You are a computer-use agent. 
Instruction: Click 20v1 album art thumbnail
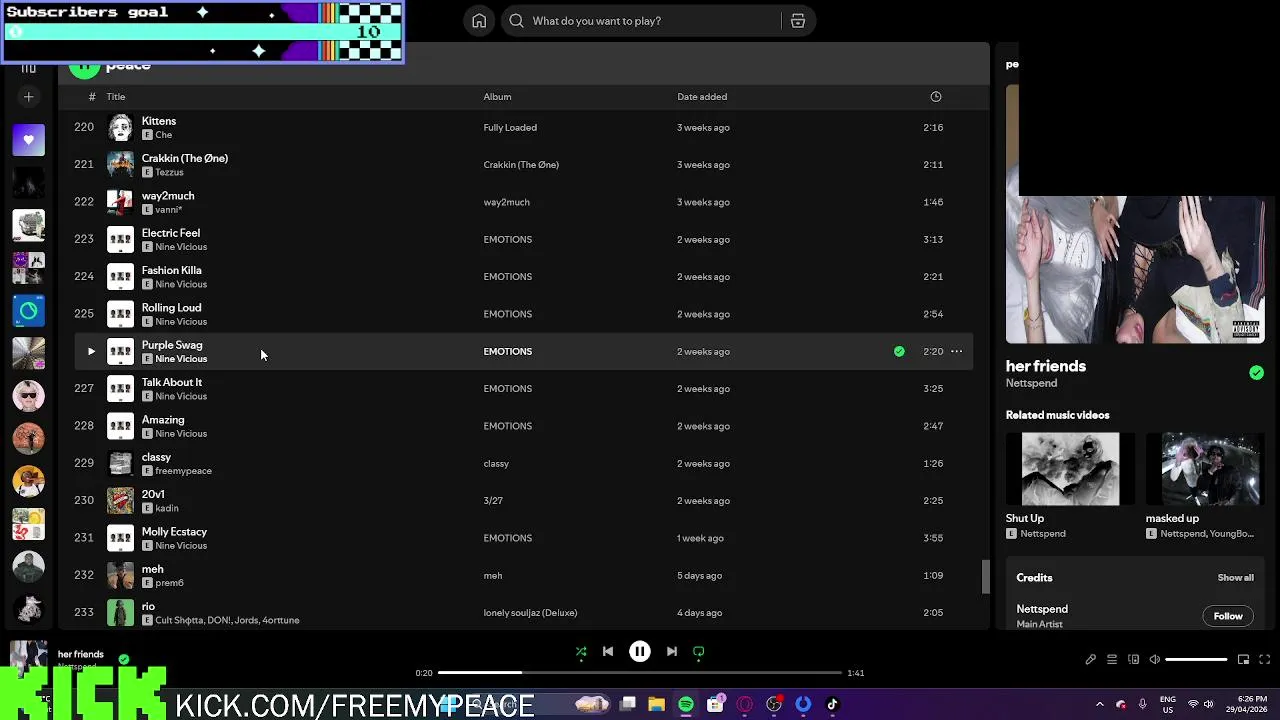pos(120,500)
